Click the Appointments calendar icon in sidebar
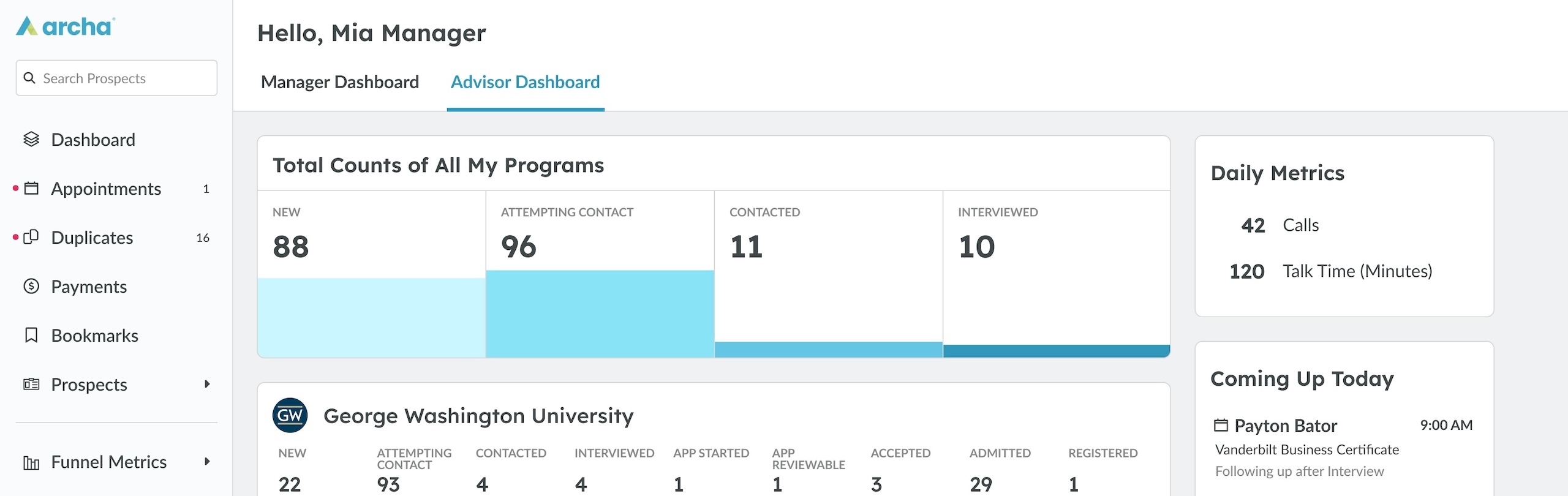The width and height of the screenshot is (1568, 496). point(31,189)
